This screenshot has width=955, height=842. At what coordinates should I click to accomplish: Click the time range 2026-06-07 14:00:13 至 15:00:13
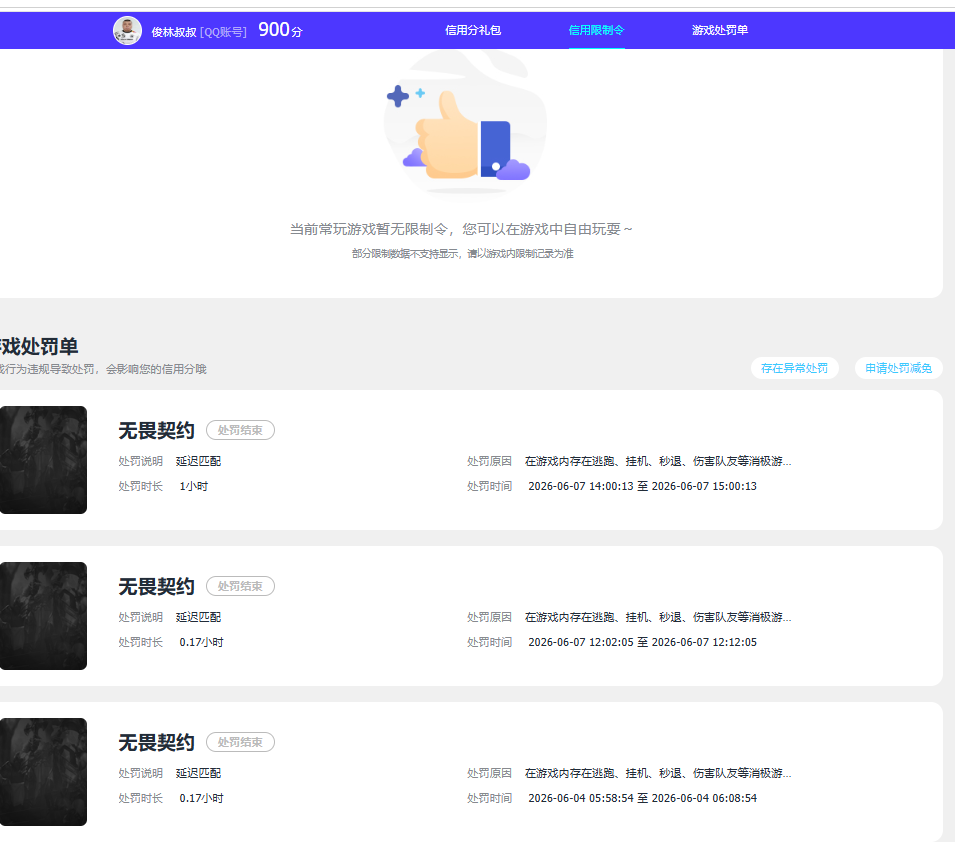(643, 486)
